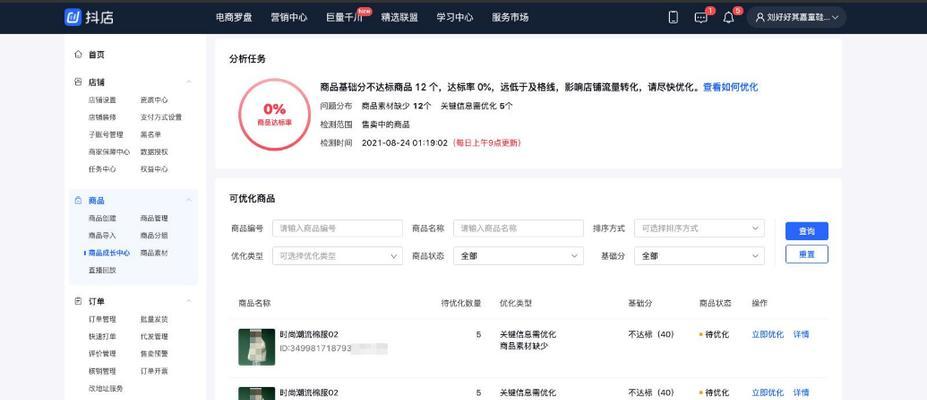Select 商品成长中心 in the sidebar
This screenshot has height=400, width=927.
tap(109, 253)
